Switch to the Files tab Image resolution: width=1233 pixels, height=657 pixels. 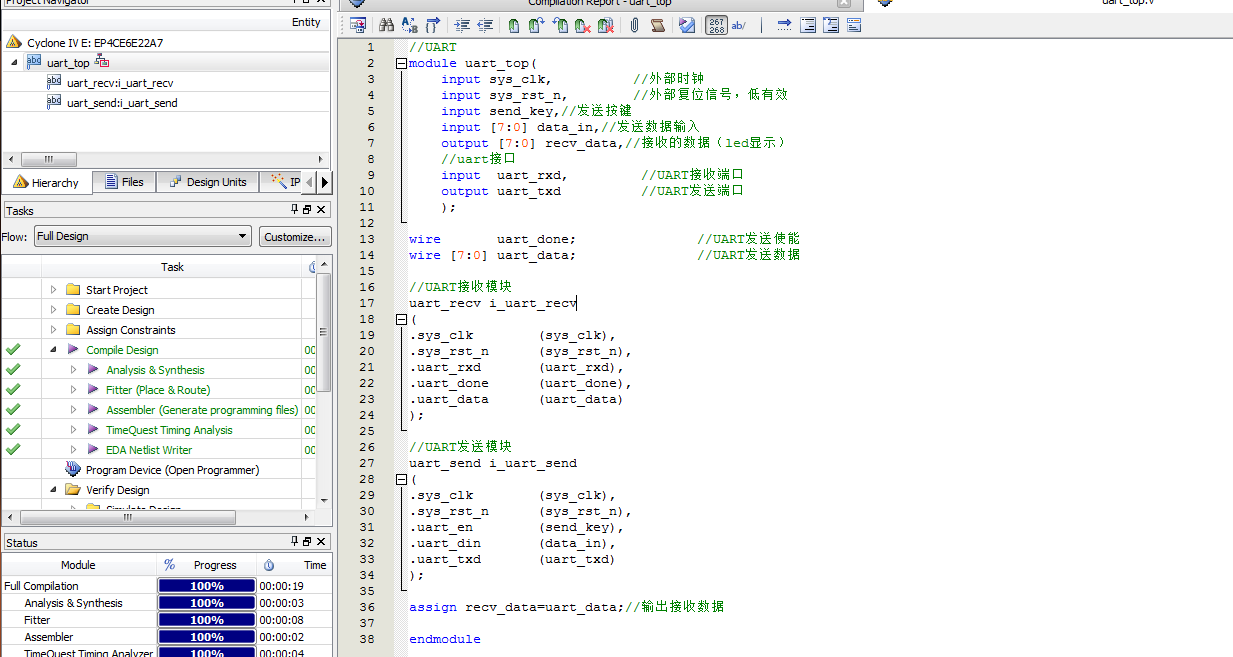tap(123, 182)
